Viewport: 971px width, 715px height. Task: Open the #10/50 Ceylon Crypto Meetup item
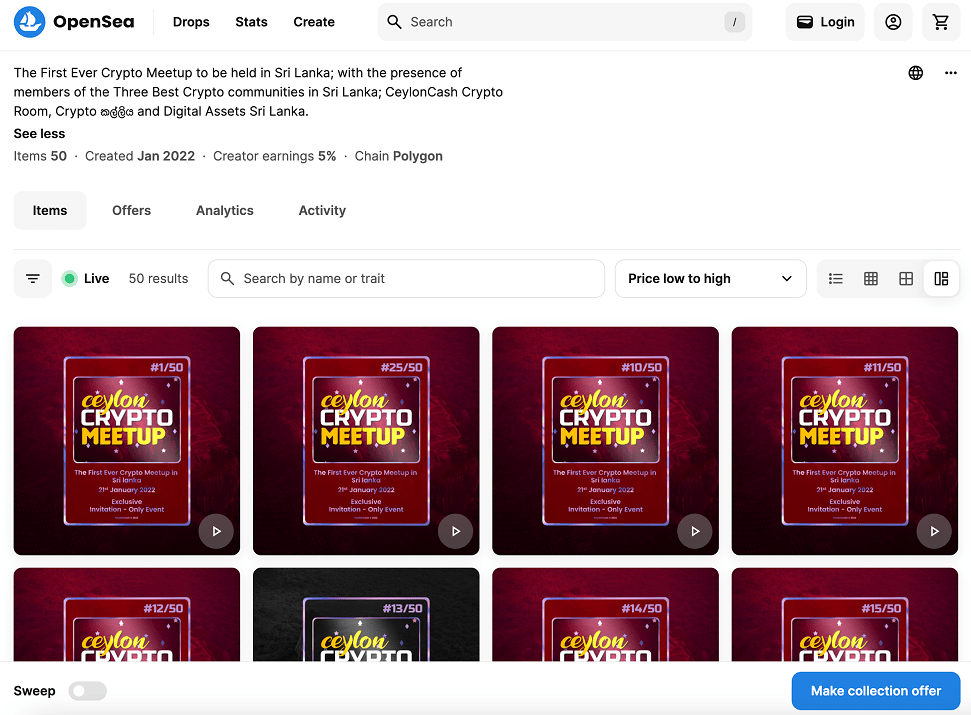[605, 441]
